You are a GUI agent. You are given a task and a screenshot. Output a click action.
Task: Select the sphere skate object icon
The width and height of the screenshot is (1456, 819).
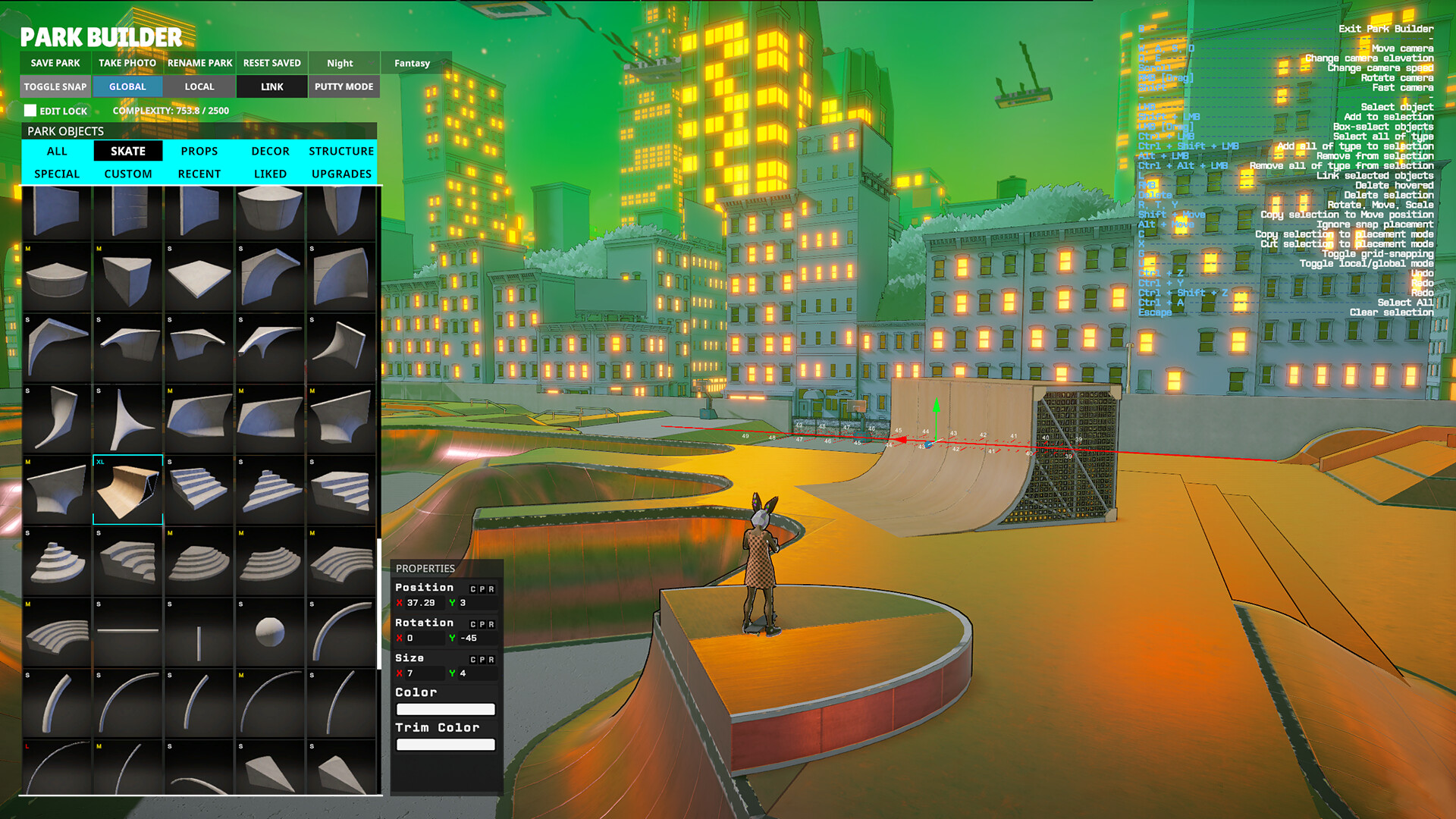pos(270,630)
